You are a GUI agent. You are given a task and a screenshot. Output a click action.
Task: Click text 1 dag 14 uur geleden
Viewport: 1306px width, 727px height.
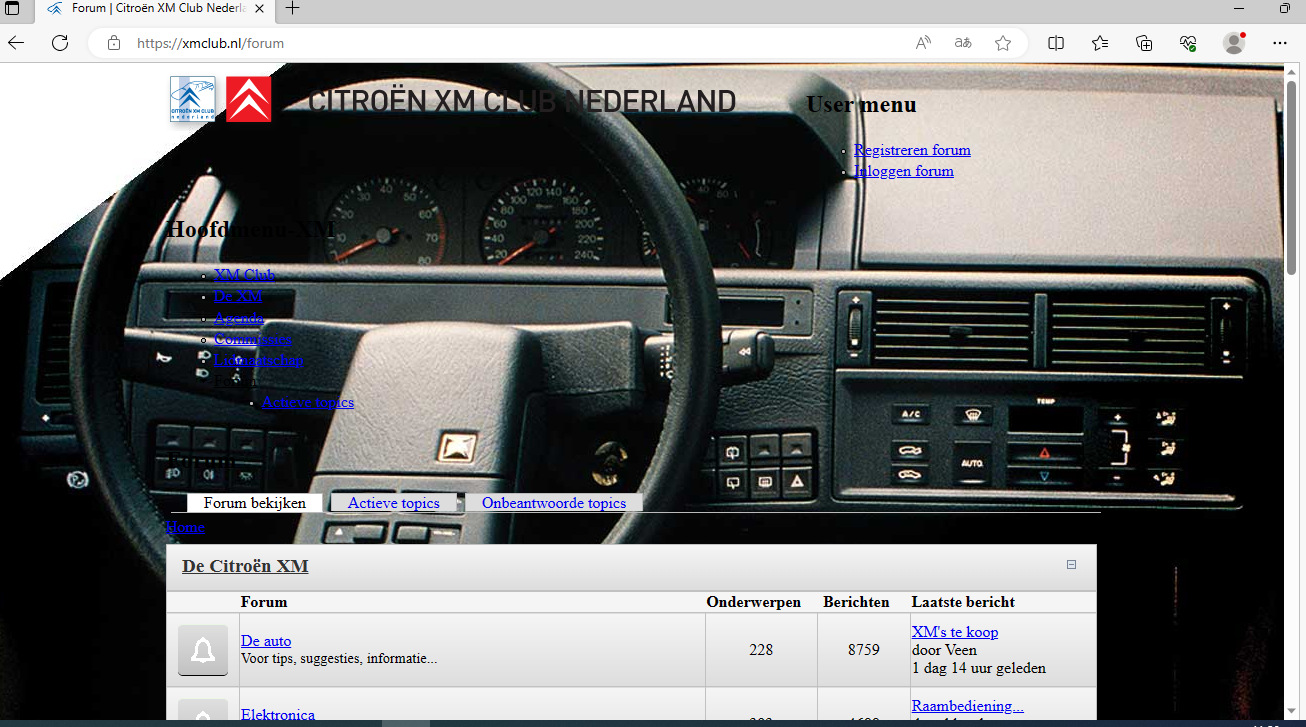pyautogui.click(x=979, y=668)
